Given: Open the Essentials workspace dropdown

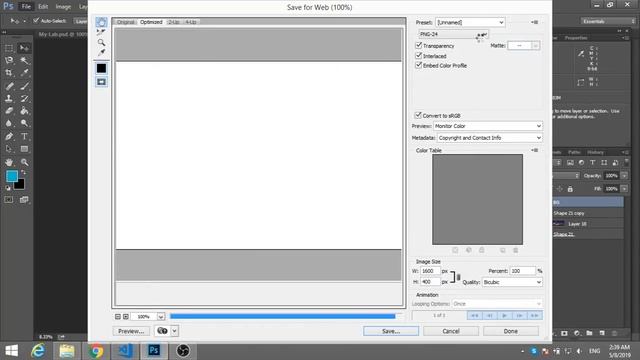Looking at the screenshot, I should coord(608,21).
